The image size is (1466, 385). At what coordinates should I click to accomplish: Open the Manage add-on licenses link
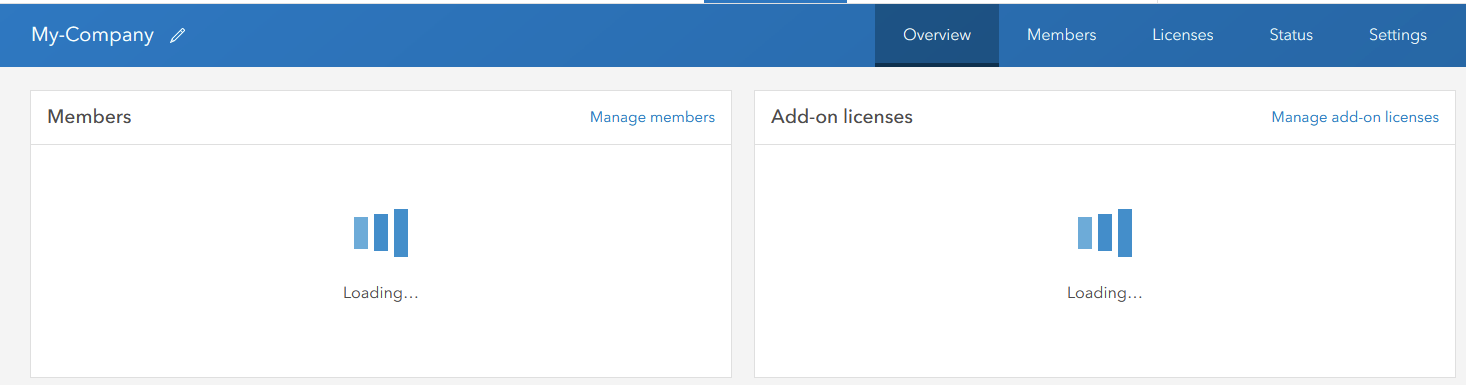coord(1355,117)
